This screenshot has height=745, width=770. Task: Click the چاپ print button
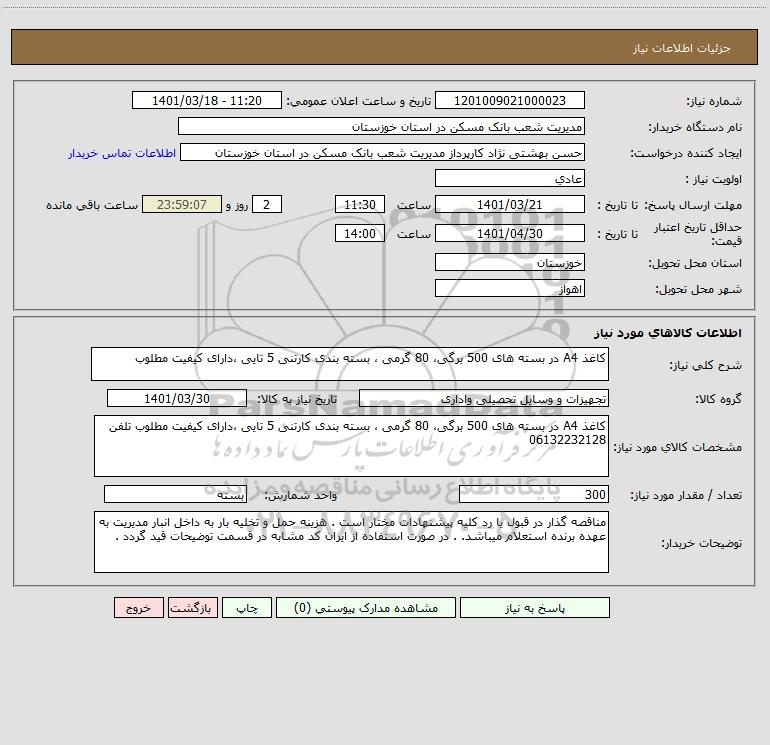pos(247,608)
